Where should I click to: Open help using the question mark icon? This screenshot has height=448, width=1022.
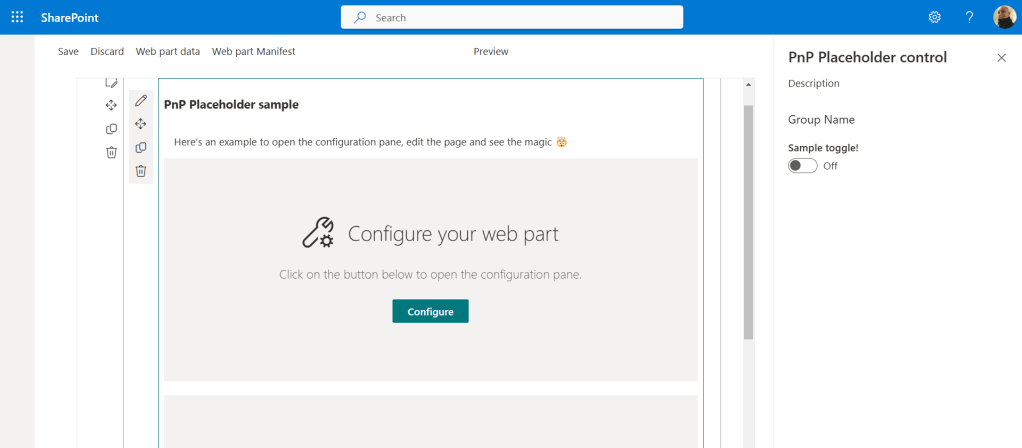(969, 17)
